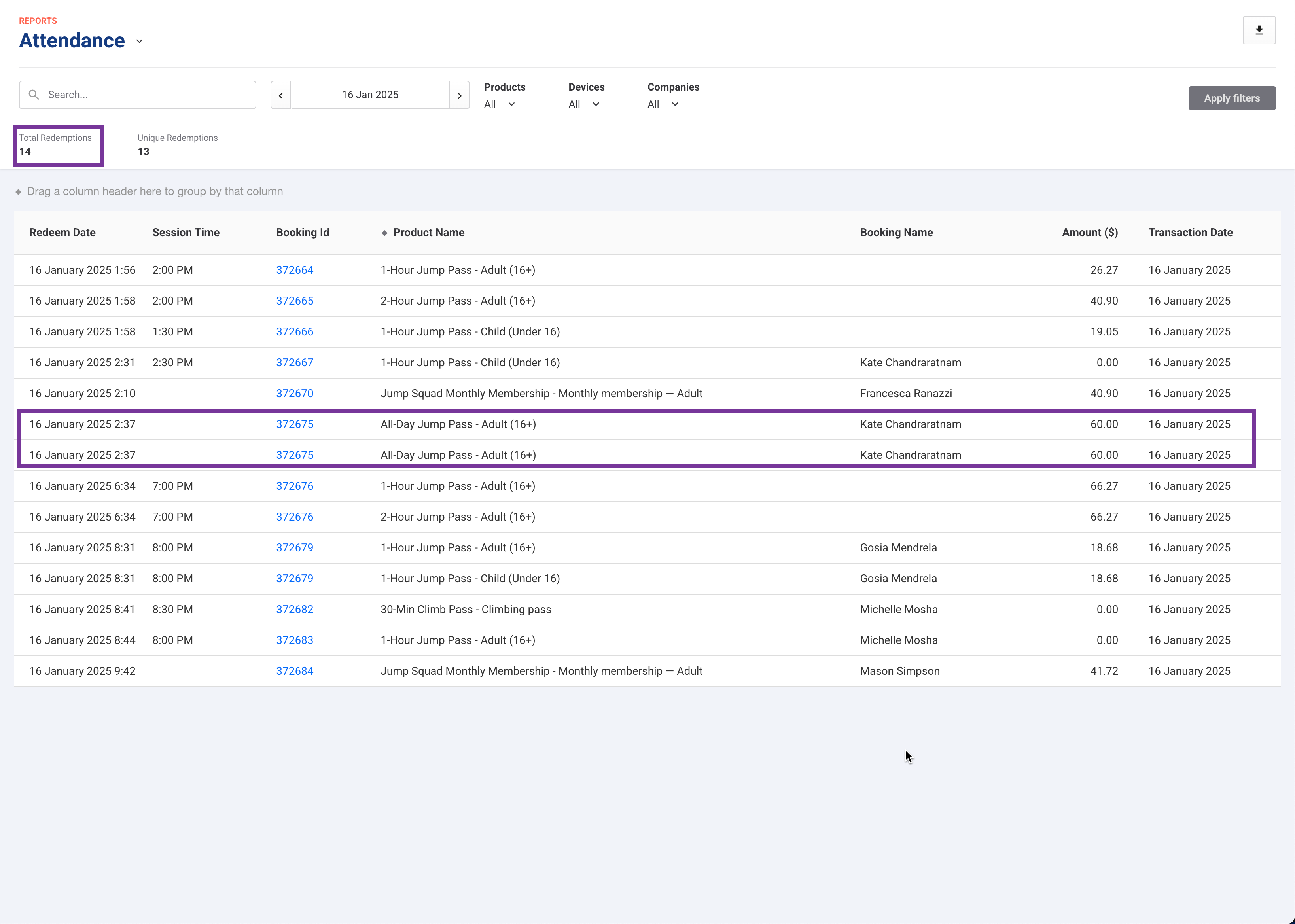
Task: Click redeem date 16 January 2025 1:56
Action: coord(83,270)
